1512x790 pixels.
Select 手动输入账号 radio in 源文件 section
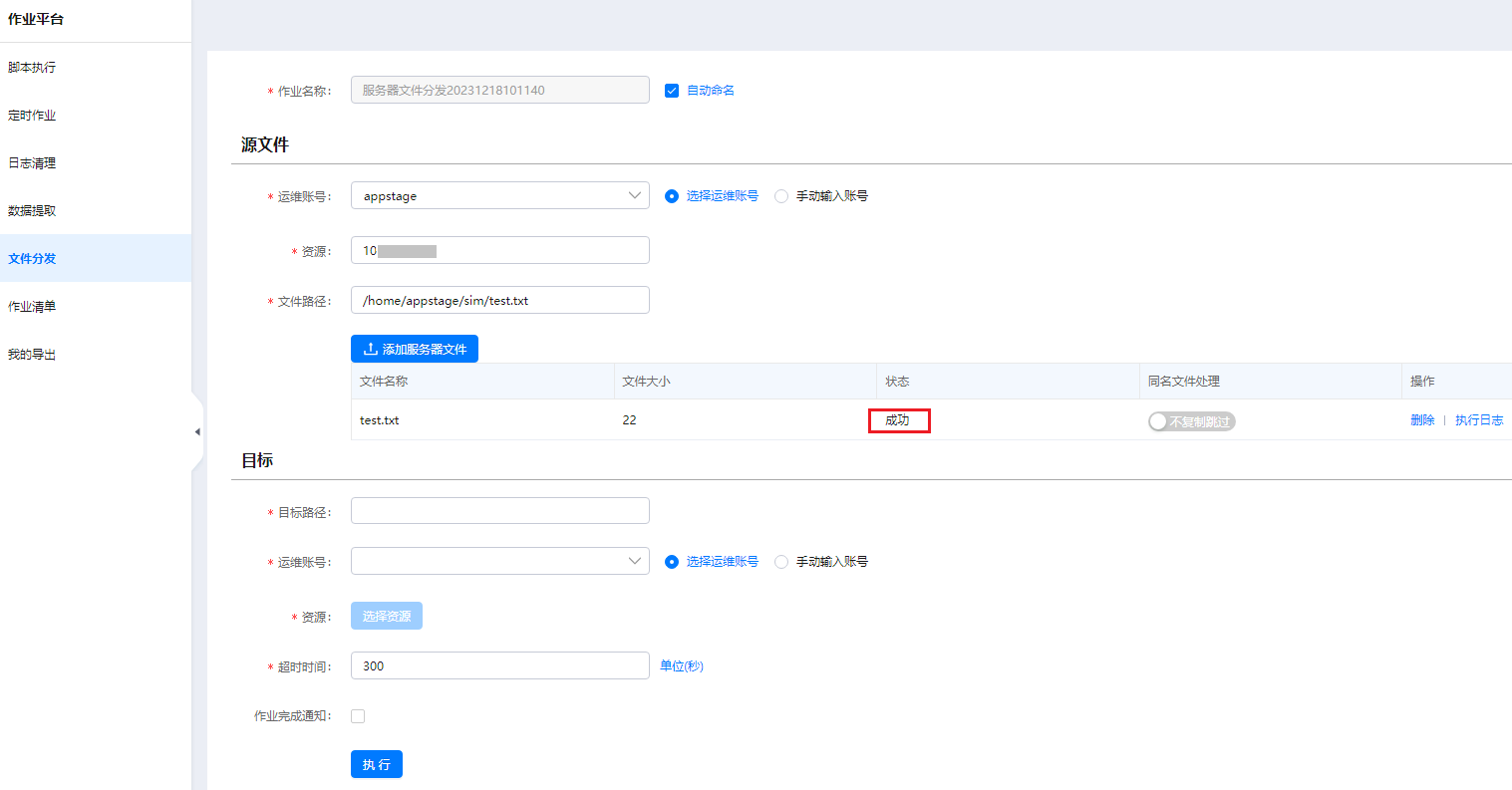781,196
